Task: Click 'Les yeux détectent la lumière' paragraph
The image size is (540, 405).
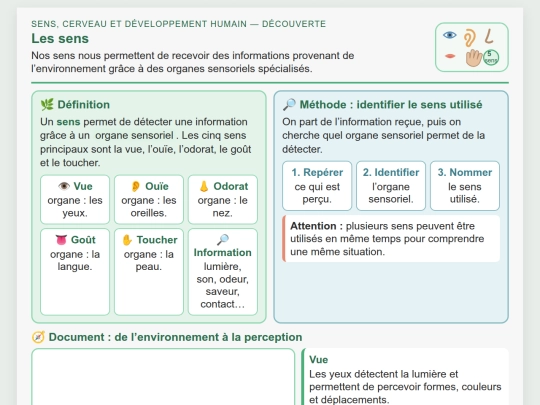Action: (x=405, y=387)
